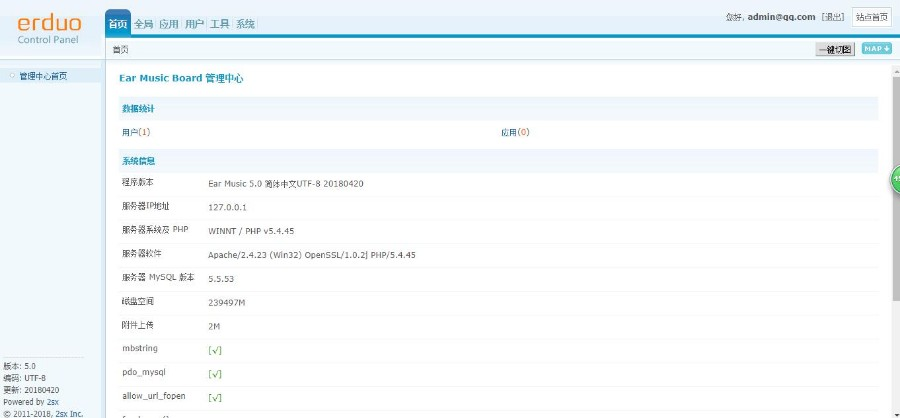900x418 pixels.
Task: Open the 工具 tab
Action: (219, 24)
